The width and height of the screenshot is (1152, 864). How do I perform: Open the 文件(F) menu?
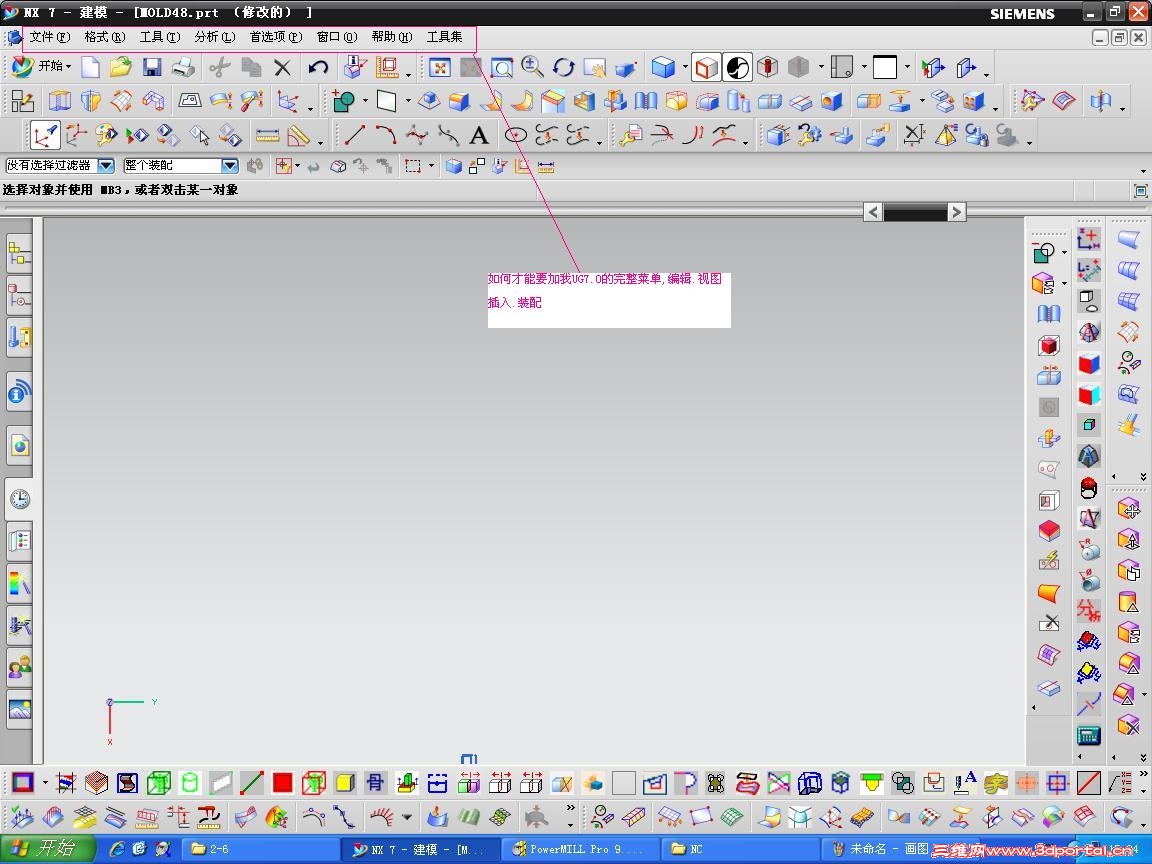click(x=49, y=37)
